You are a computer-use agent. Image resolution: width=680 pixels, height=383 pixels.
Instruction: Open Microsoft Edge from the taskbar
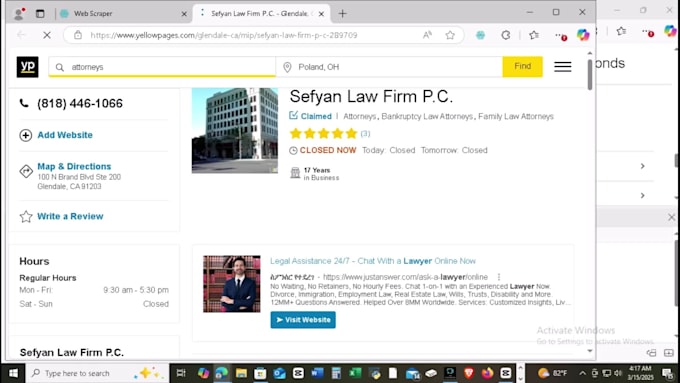[x=222, y=373]
